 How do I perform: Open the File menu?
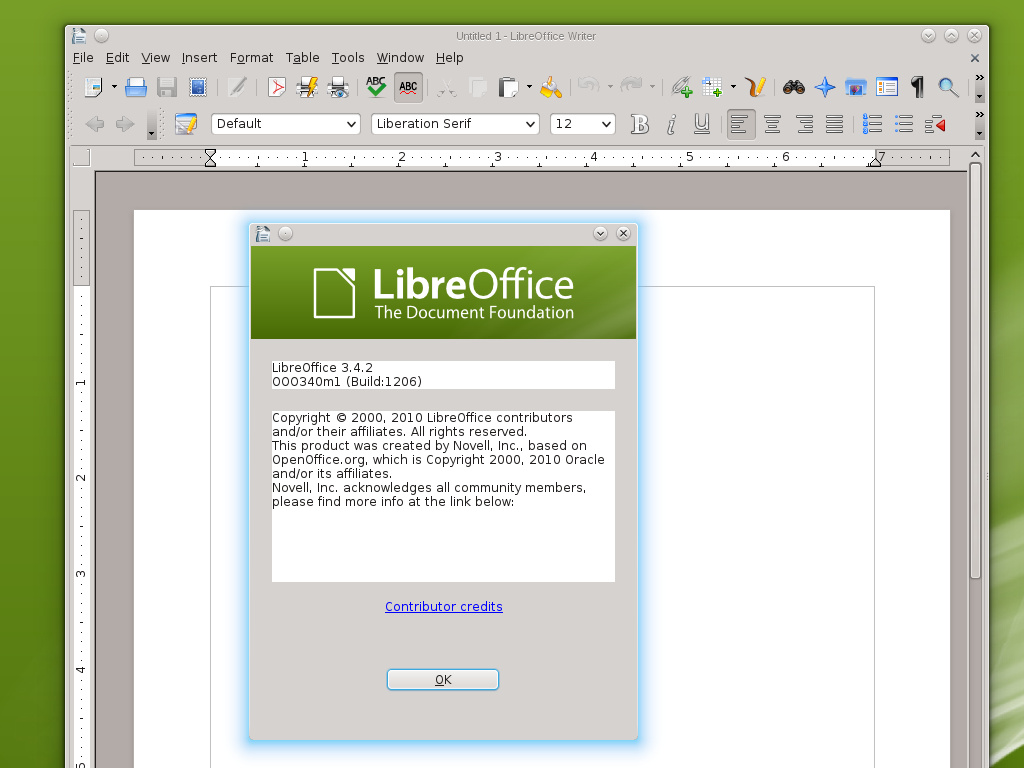83,57
